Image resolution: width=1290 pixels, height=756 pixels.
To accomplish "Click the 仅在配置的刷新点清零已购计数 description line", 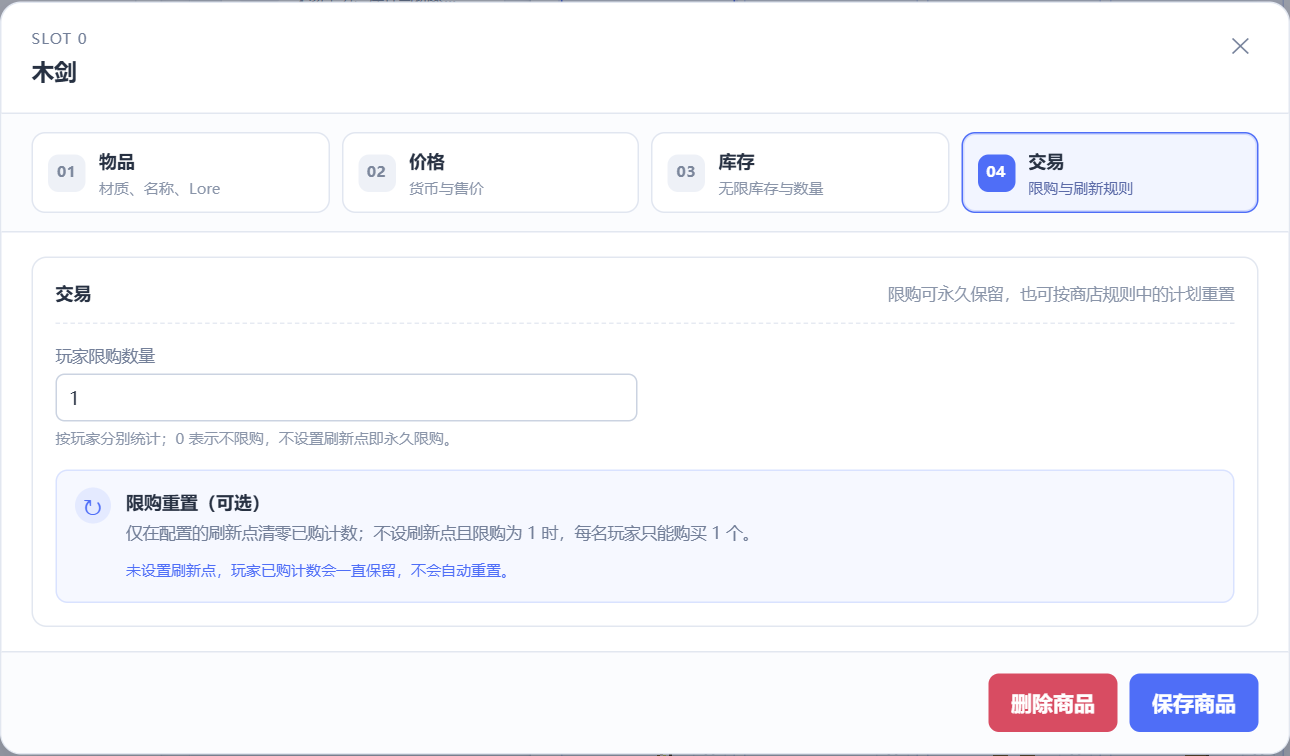I will coord(439,533).
